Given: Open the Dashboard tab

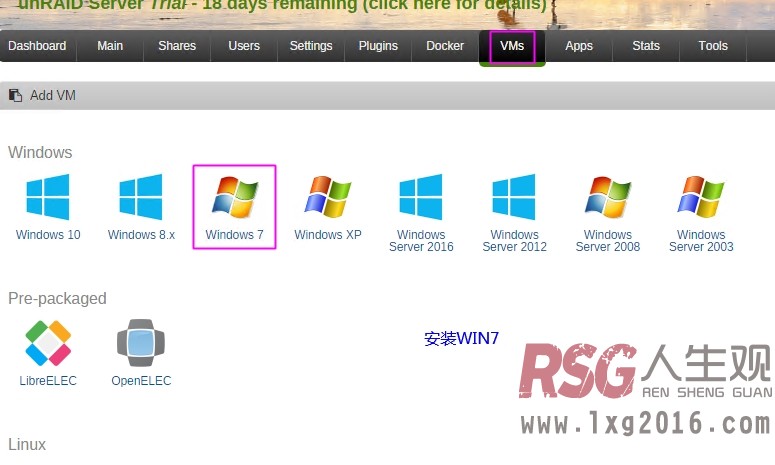Looking at the screenshot, I should 37,46.
